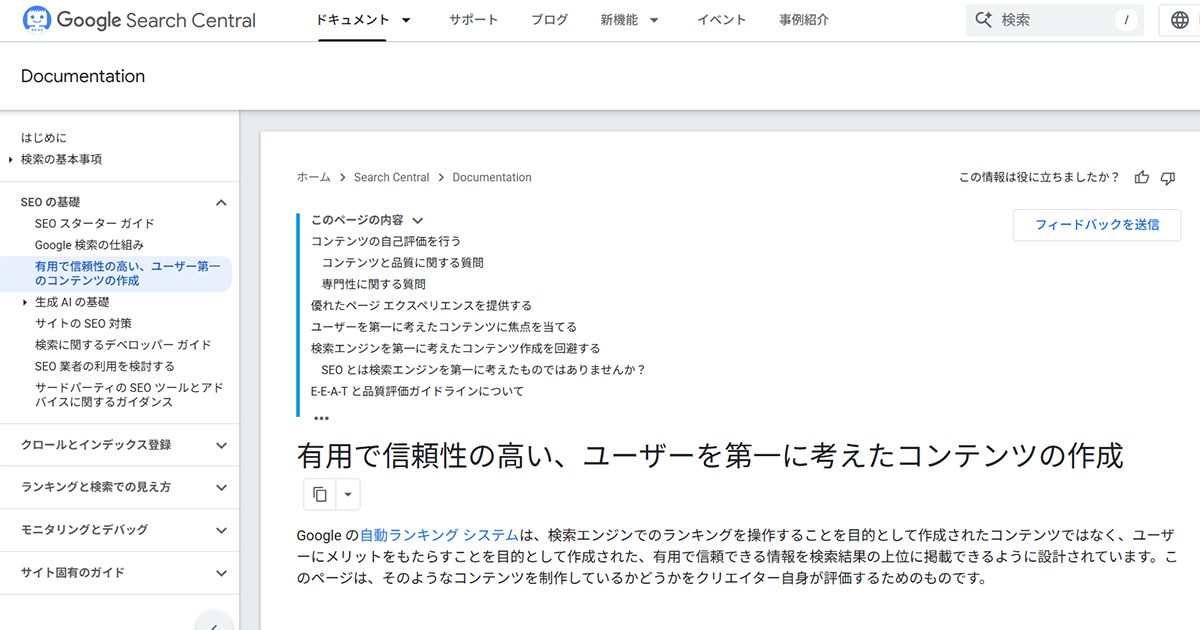
Task: Click Documentation breadcrumb
Action: [492, 177]
